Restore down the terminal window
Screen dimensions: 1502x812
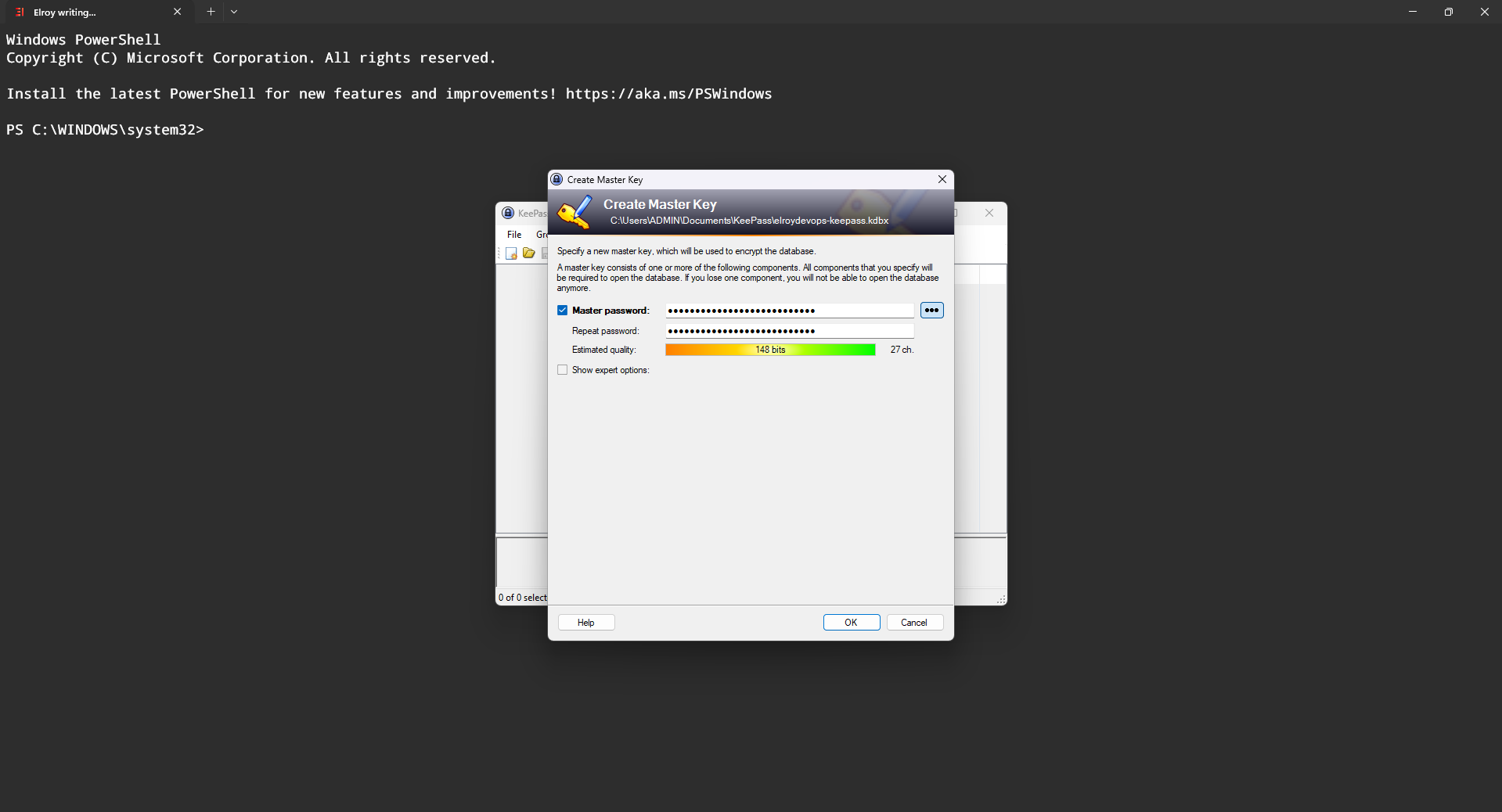1449,12
